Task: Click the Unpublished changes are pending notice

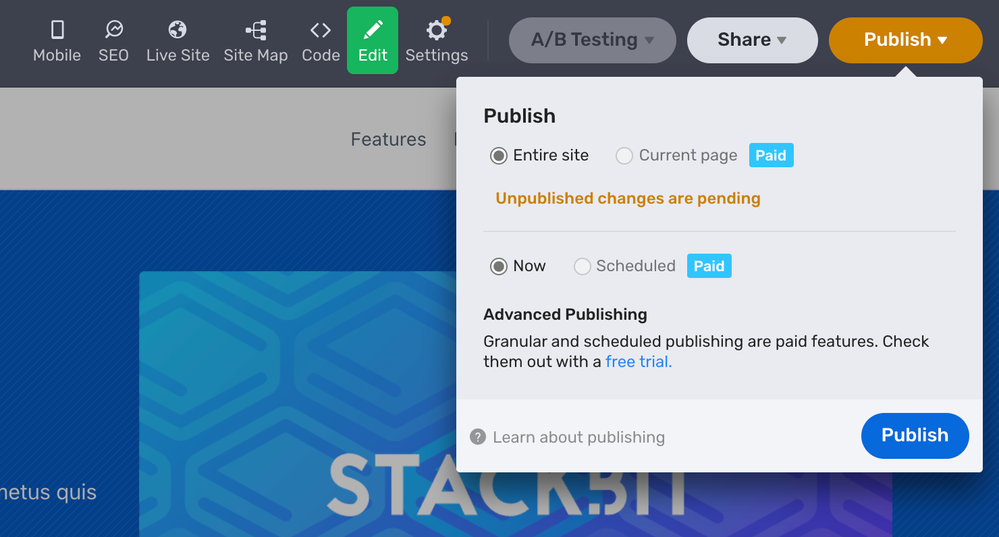Action: coord(628,198)
